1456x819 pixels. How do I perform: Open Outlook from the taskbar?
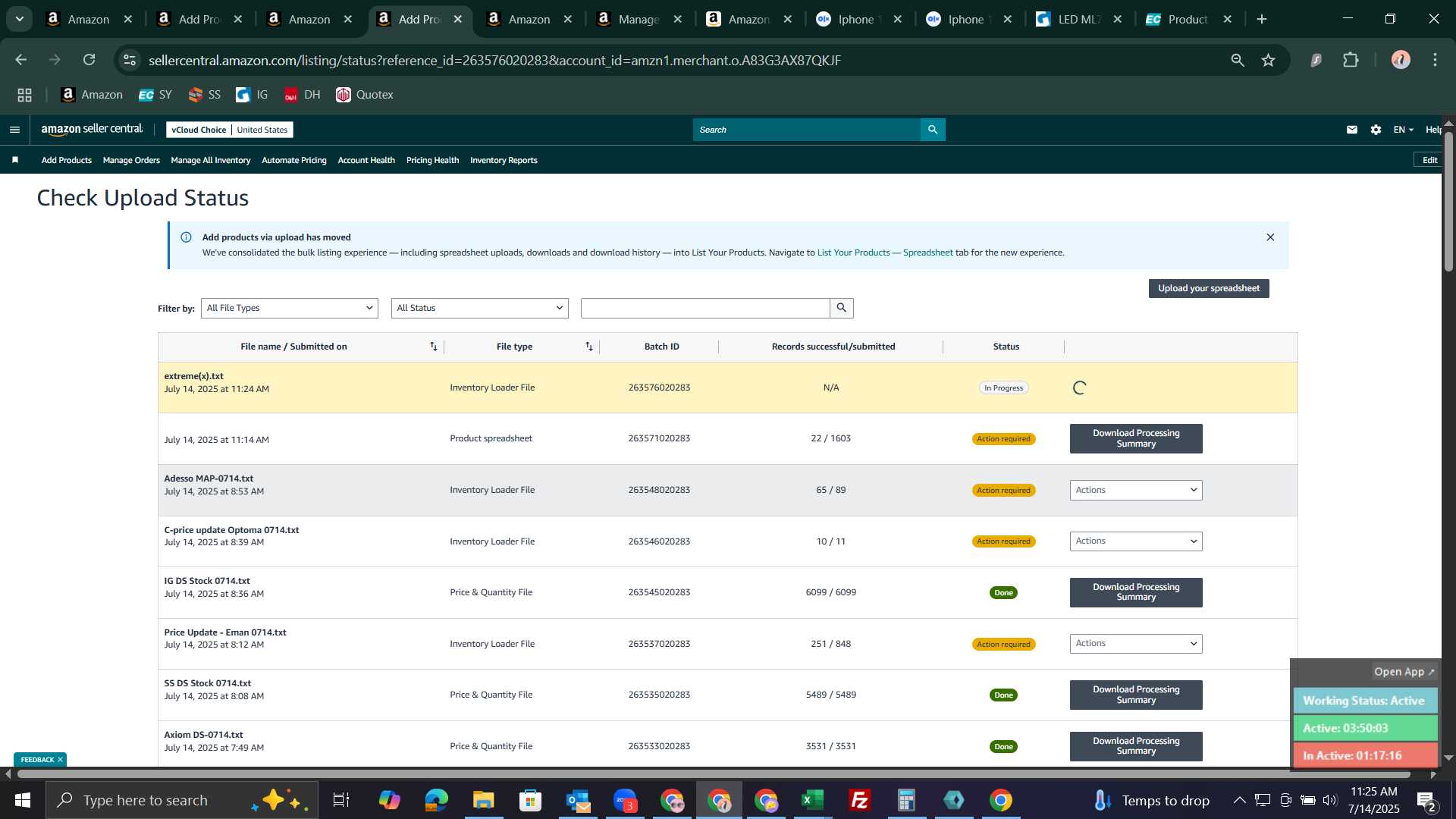577,800
